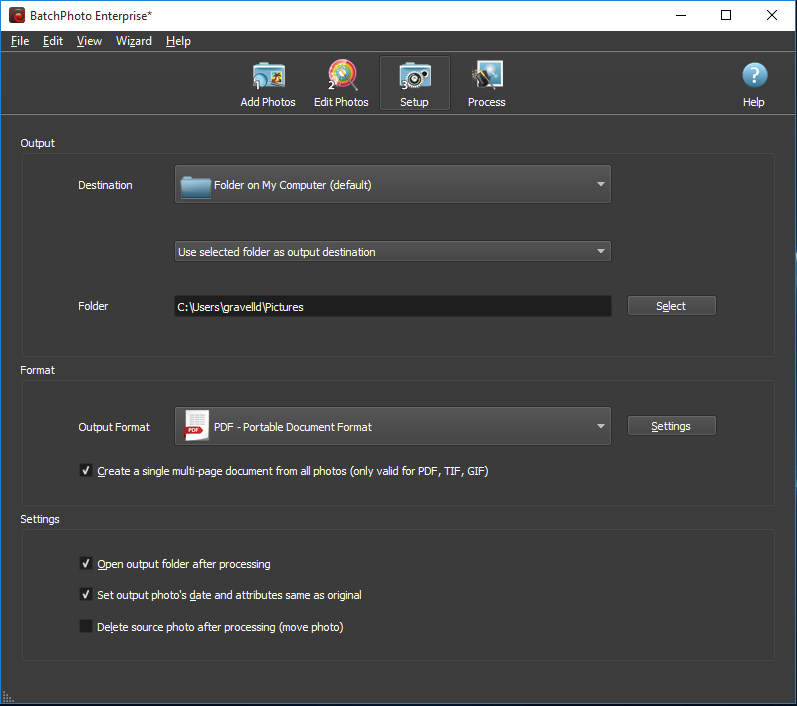797x706 pixels.
Task: Minimize the BatchPhoto window
Action: (681, 16)
